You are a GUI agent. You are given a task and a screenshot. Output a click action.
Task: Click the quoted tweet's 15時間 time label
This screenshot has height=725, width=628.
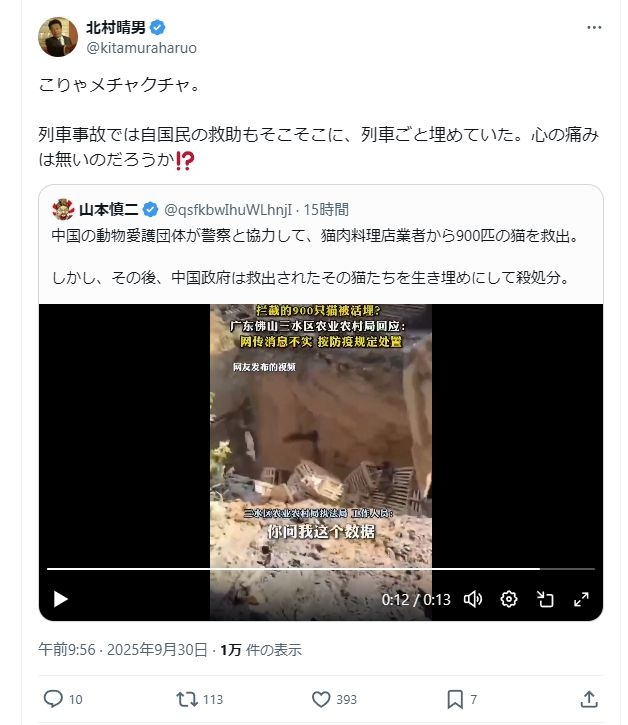[x=326, y=209]
